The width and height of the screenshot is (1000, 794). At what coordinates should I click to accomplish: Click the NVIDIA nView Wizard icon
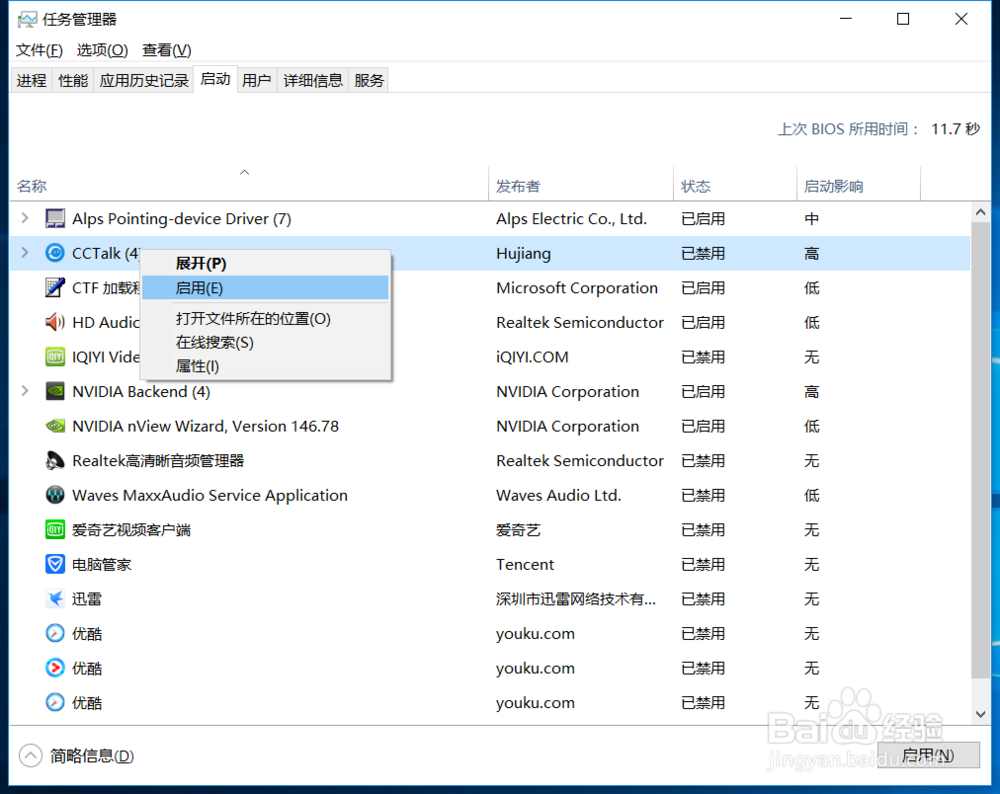point(55,425)
